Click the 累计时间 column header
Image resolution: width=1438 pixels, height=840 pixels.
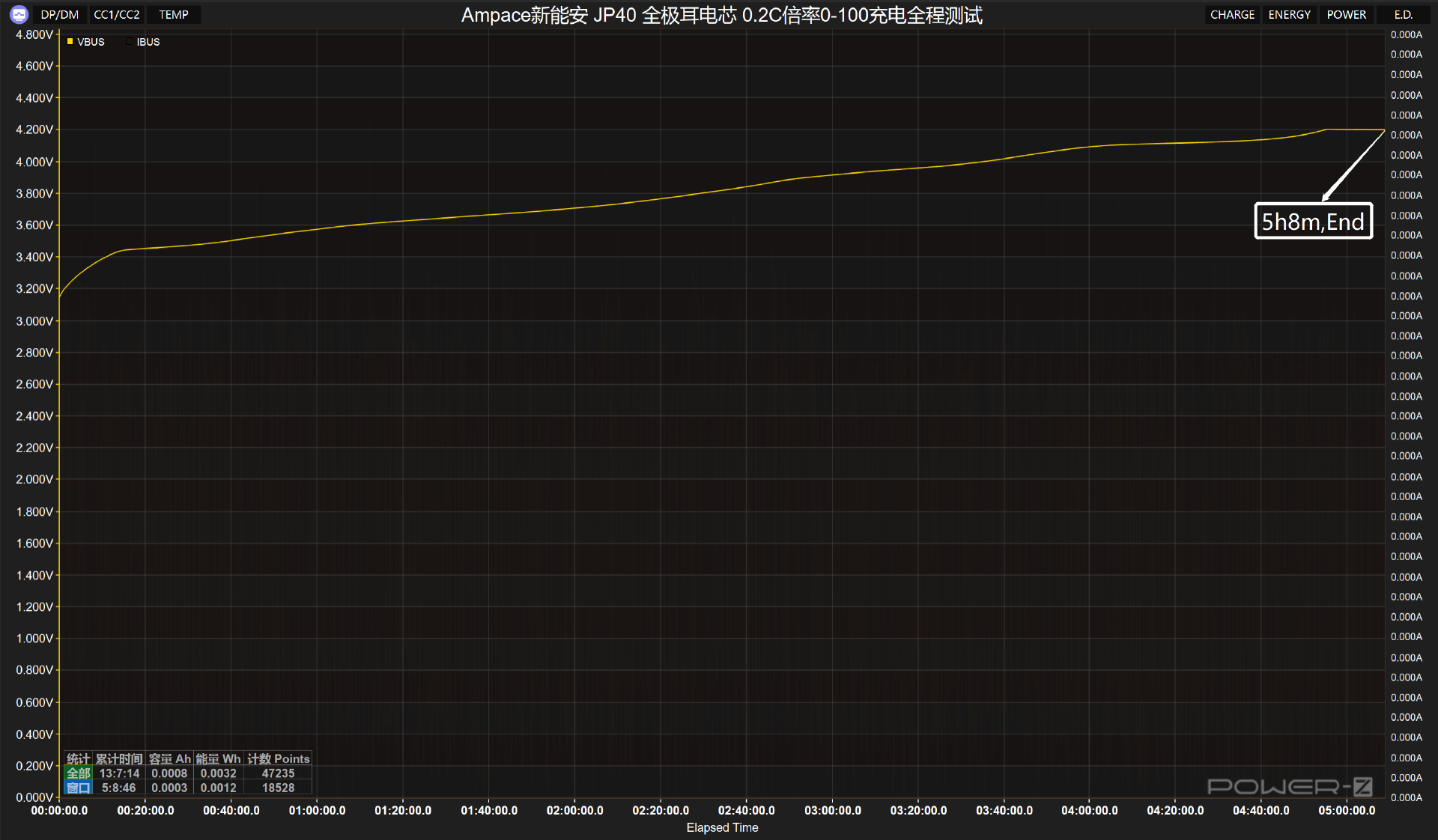tap(119, 758)
